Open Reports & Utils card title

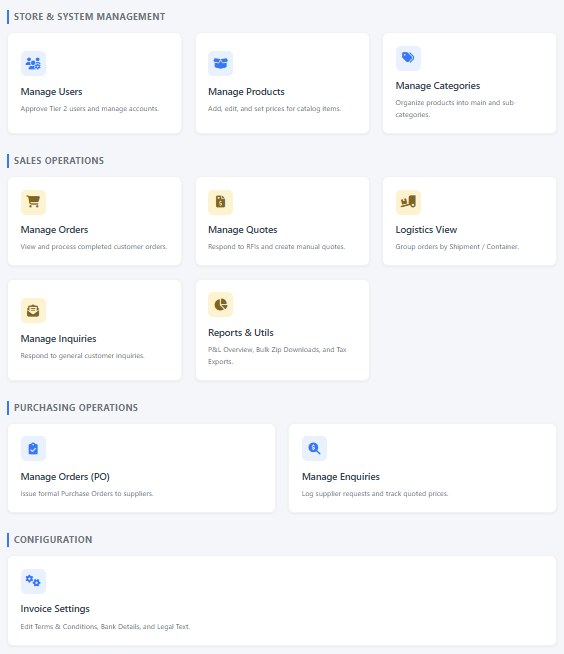pos(241,333)
